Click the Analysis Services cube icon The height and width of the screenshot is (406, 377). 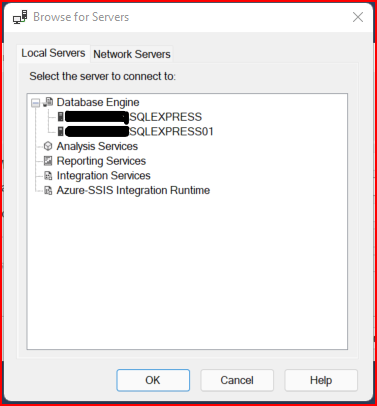point(48,146)
